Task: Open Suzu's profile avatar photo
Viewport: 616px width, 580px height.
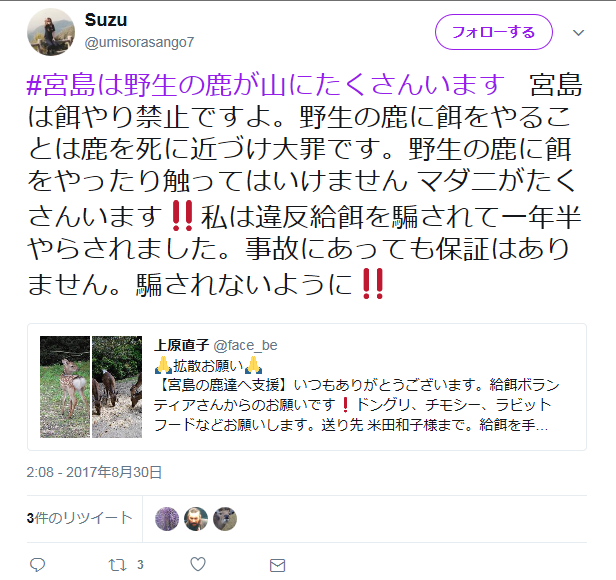Action: point(51,32)
